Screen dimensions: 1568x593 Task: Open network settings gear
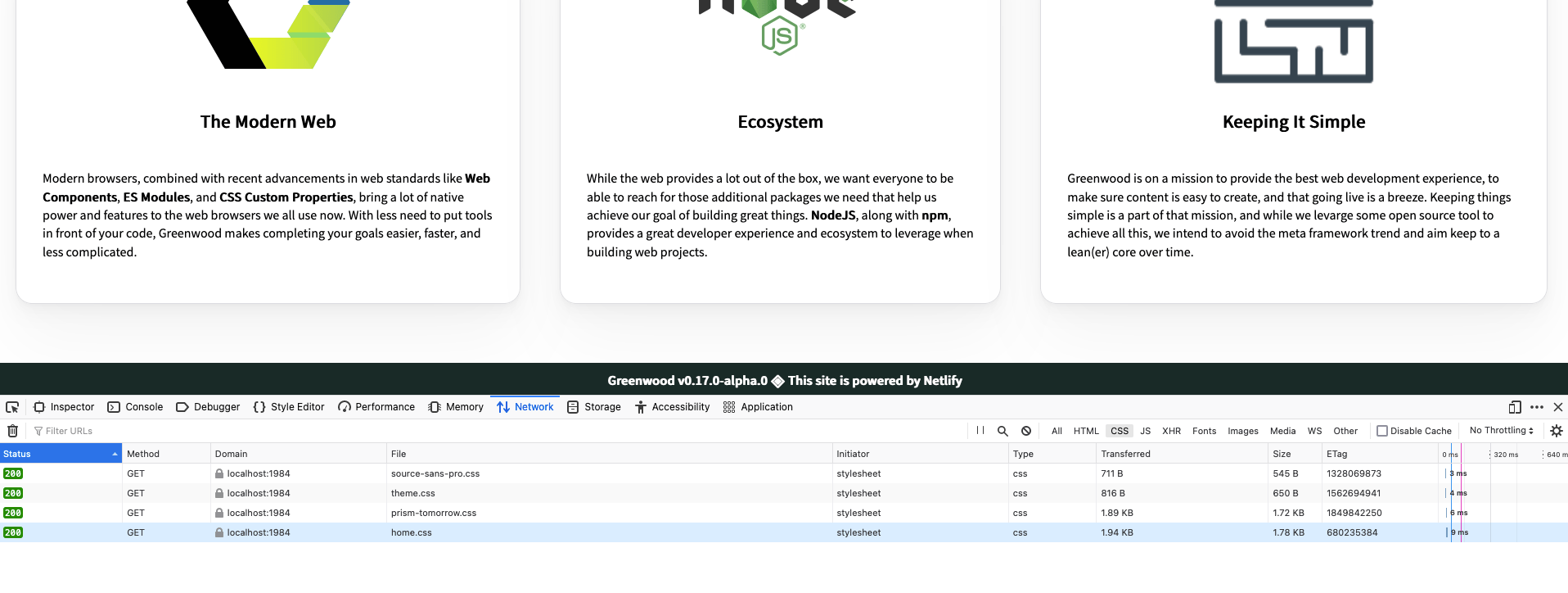[x=1556, y=431]
